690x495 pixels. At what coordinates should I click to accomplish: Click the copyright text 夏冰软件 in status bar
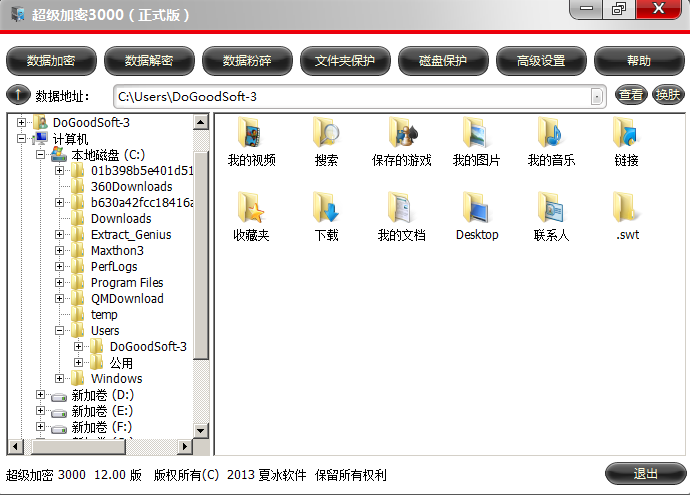(282, 475)
